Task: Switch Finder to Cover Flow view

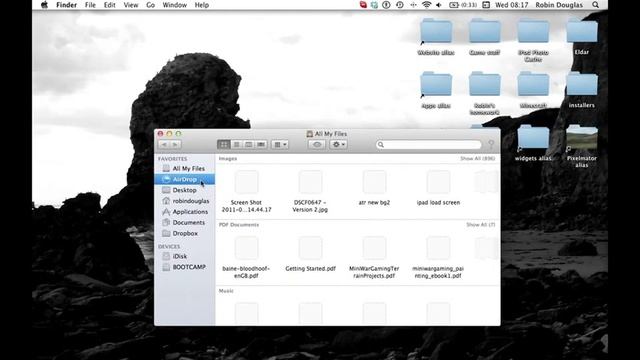Action: (x=261, y=144)
